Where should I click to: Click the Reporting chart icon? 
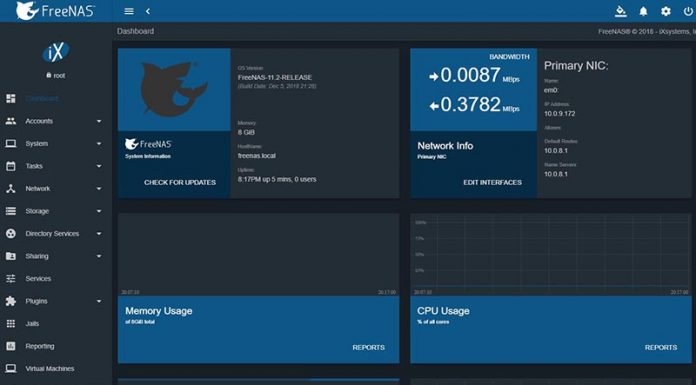pos(11,346)
